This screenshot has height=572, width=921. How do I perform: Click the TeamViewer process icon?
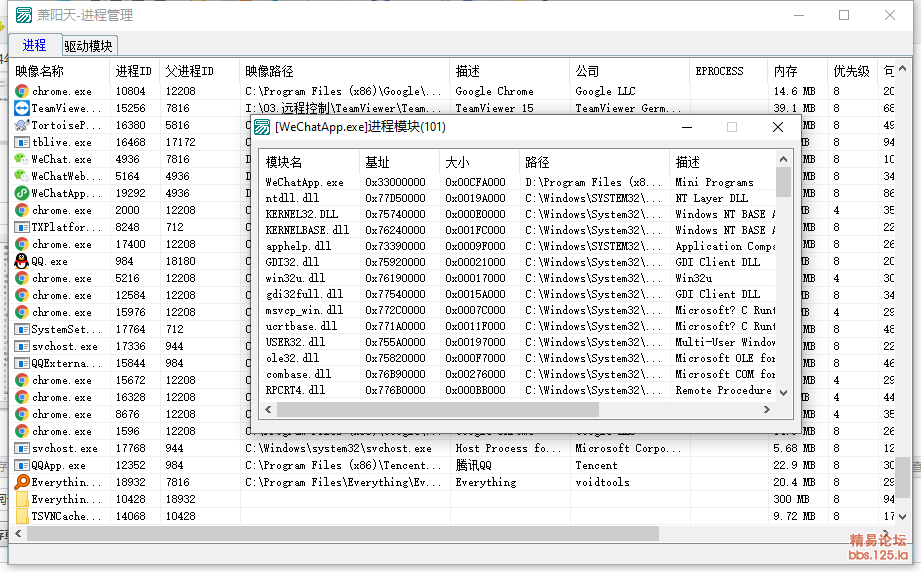pos(21,108)
